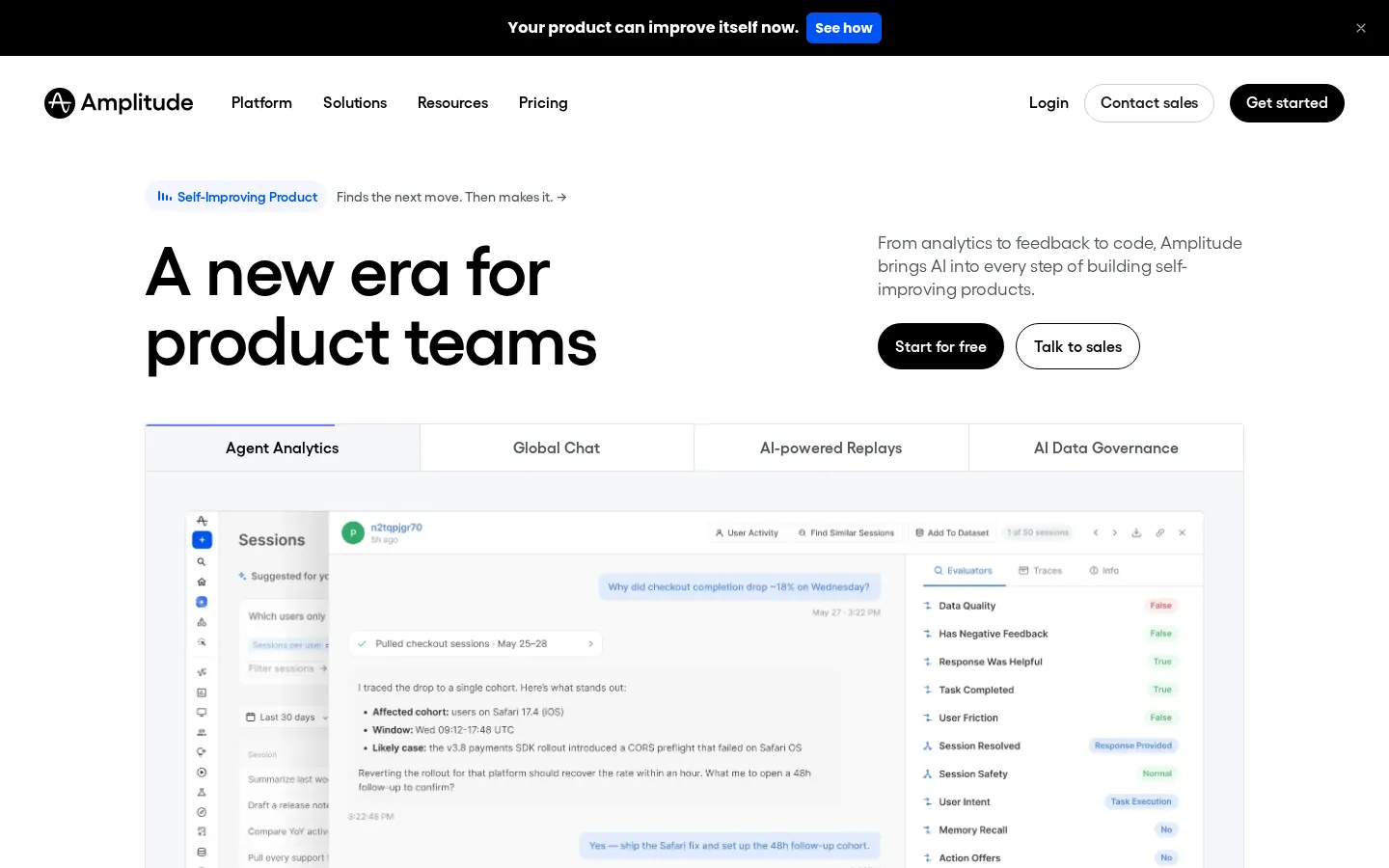Click the Task Completed evaluator
Screen dimensions: 1389x868
tap(1049, 690)
